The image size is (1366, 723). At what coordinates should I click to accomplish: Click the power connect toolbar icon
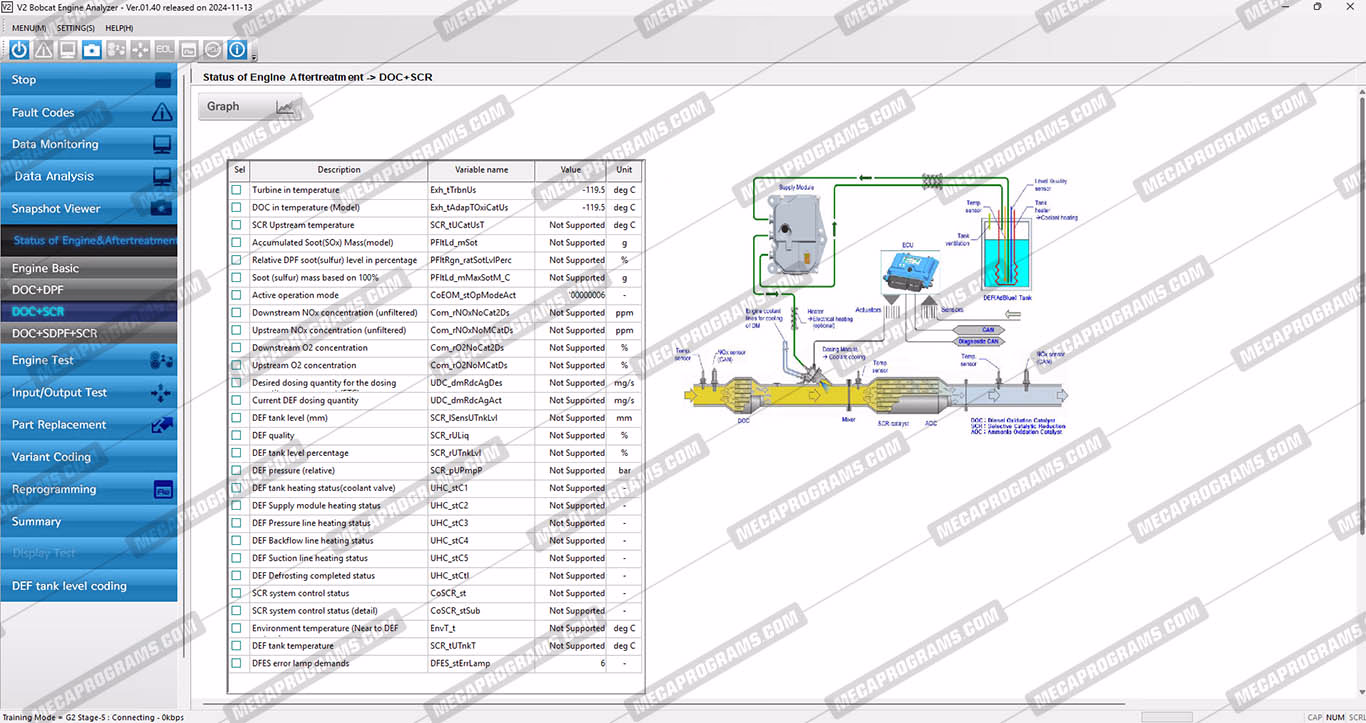pyautogui.click(x=19, y=49)
